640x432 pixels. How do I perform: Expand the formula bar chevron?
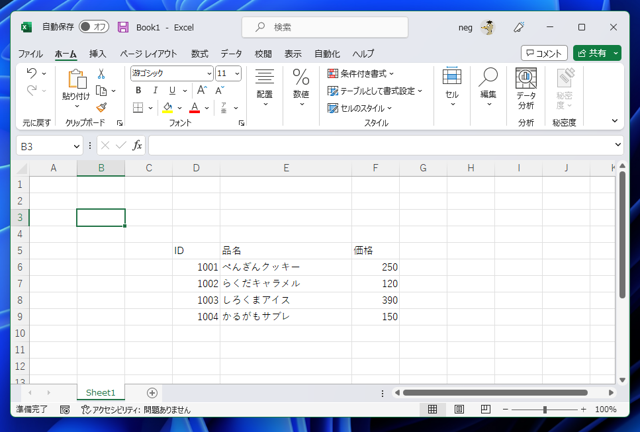(618, 145)
